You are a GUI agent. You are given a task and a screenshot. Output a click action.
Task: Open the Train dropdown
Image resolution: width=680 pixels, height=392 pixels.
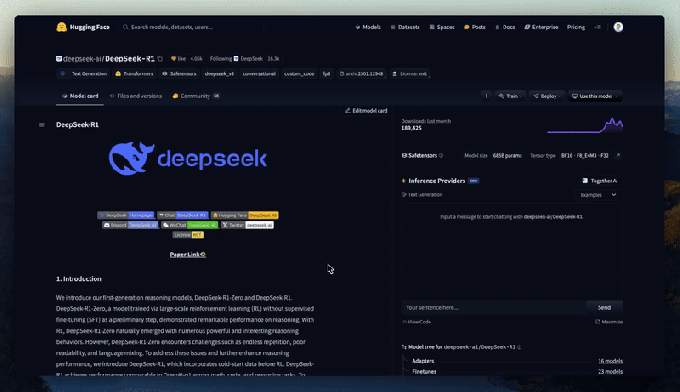[510, 96]
